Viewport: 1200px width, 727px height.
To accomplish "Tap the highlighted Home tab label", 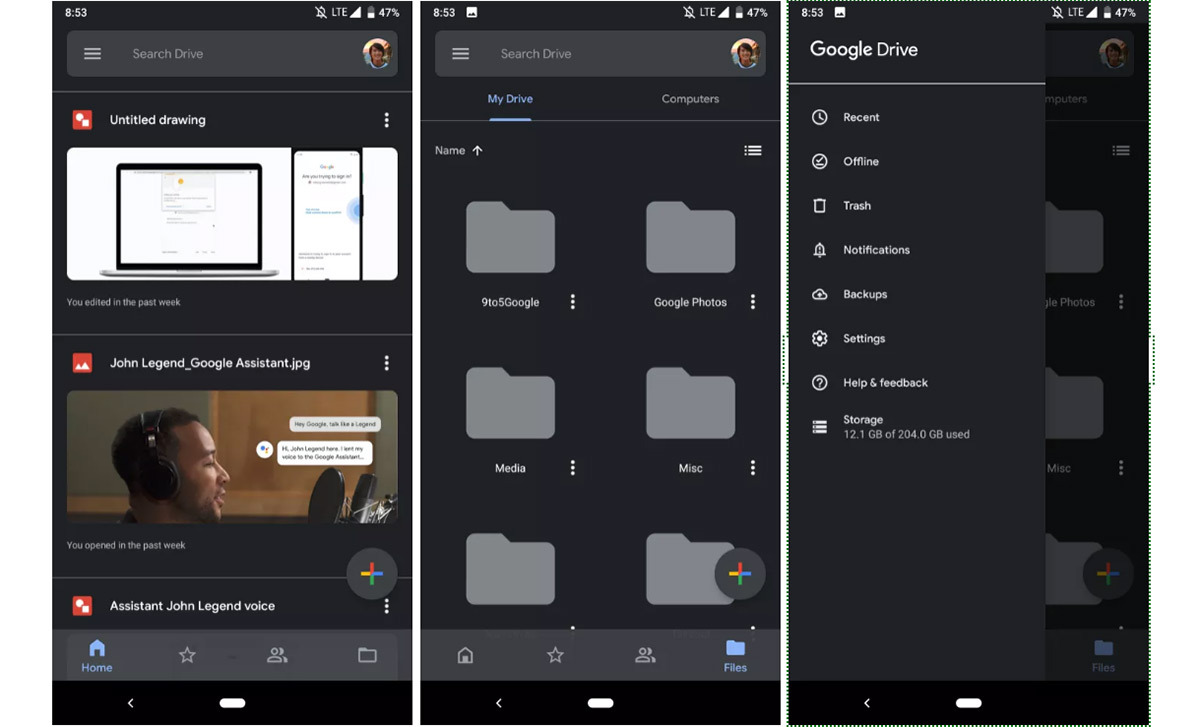I will pyautogui.click(x=97, y=667).
